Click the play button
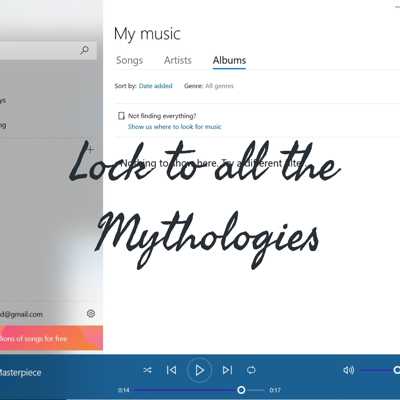 199,370
